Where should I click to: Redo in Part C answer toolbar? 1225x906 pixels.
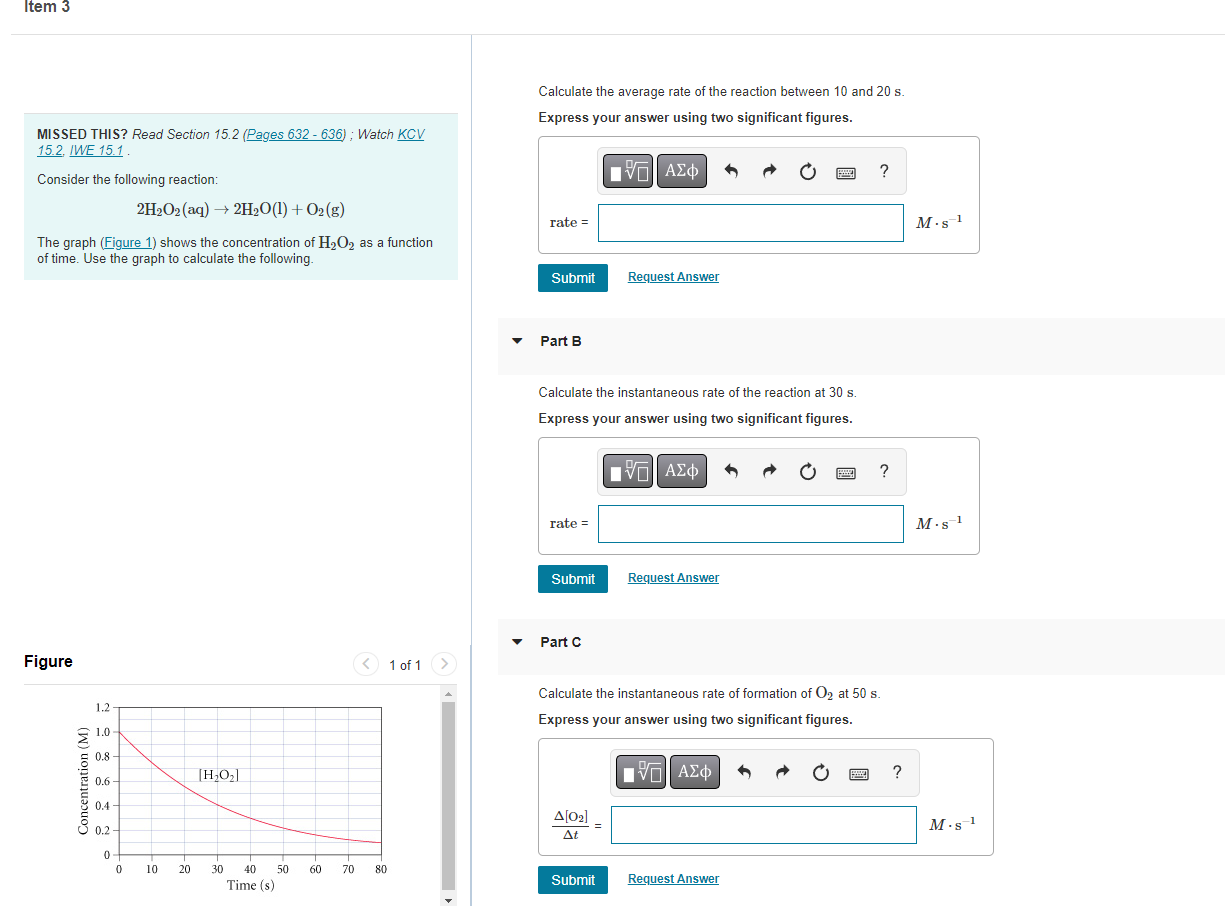pos(783,773)
